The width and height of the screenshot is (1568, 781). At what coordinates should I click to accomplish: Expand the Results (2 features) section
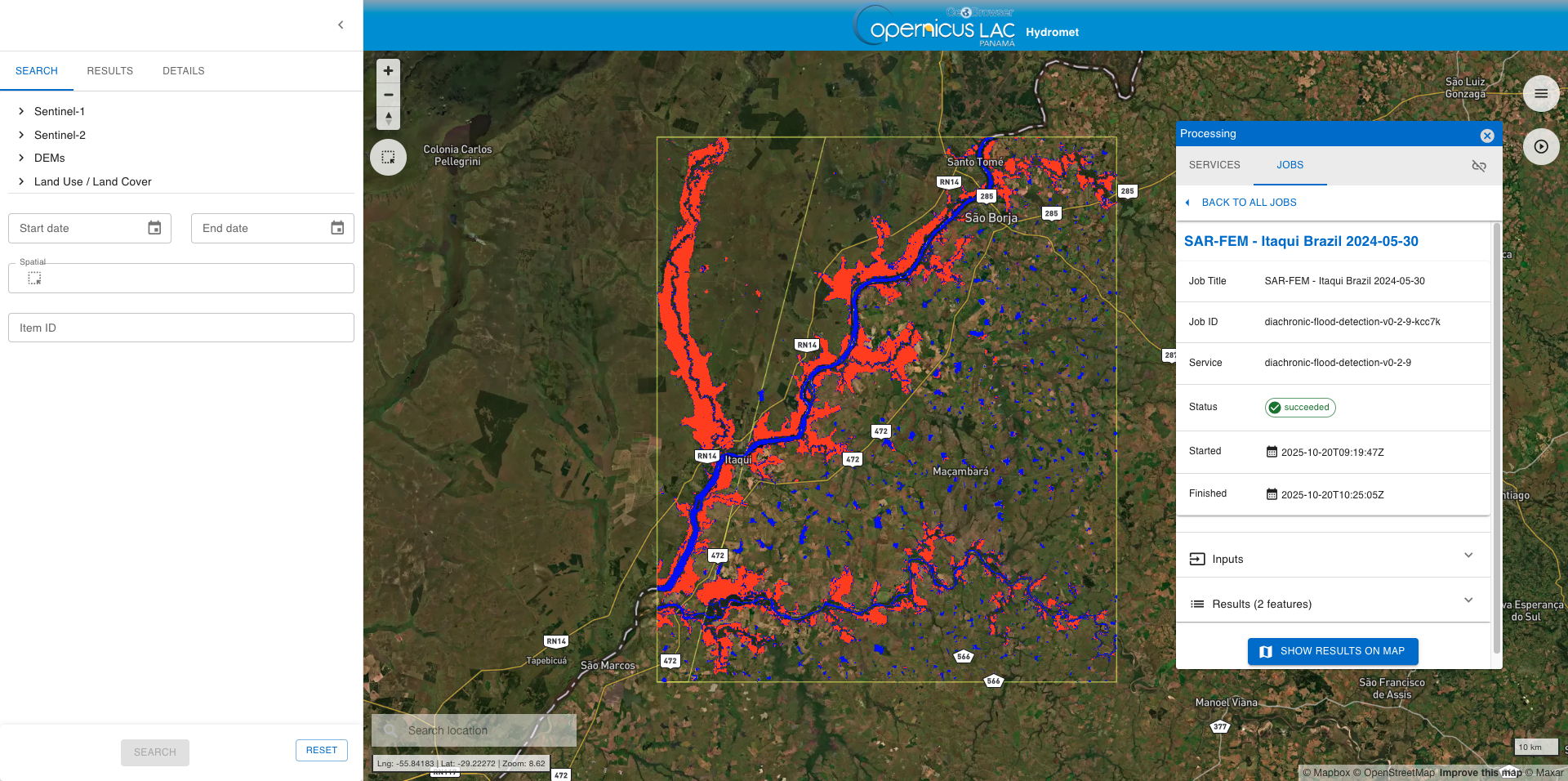click(1332, 604)
